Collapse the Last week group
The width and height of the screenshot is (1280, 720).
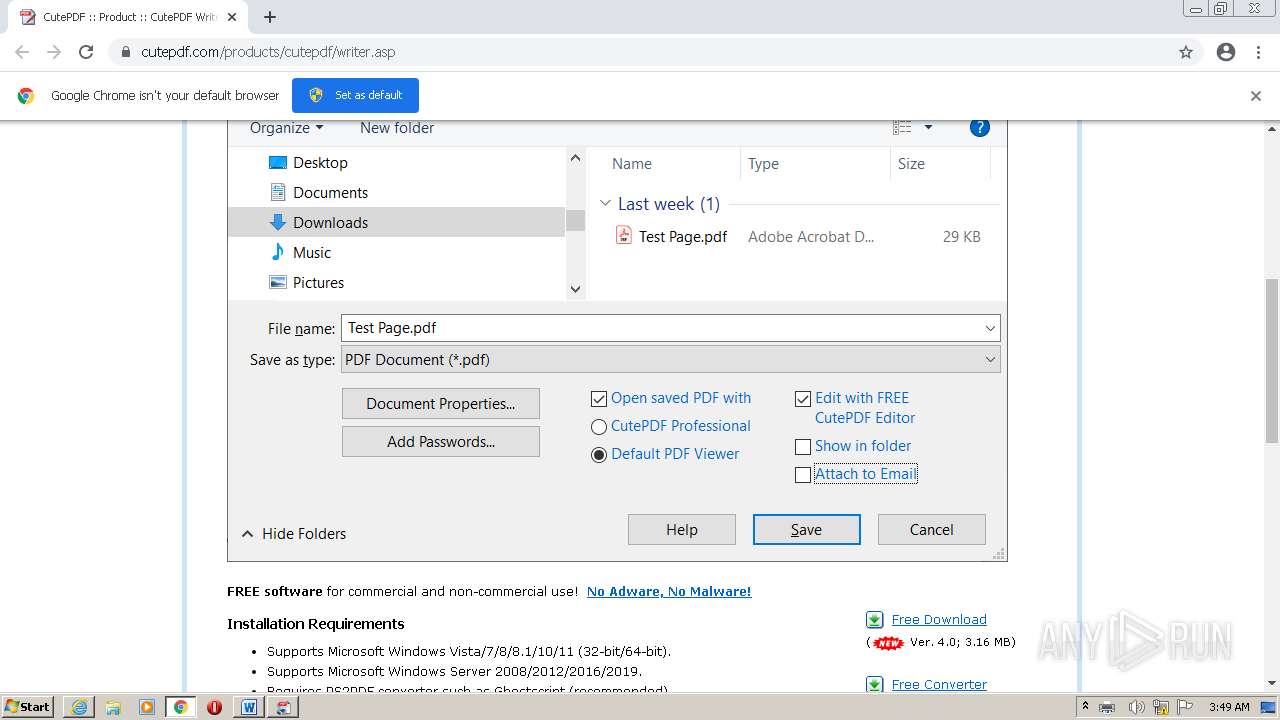[605, 203]
